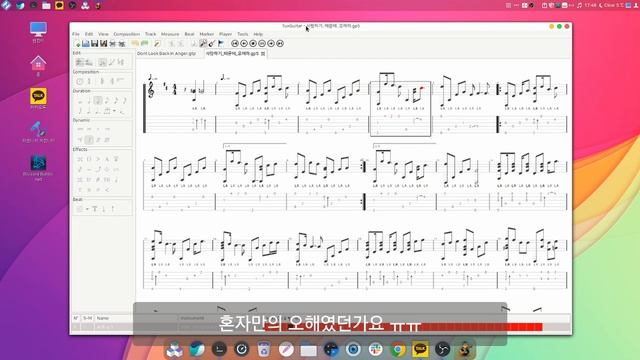Close the active Korean-titled gp5 tab
The width and height of the screenshot is (640, 360).
click(263, 53)
